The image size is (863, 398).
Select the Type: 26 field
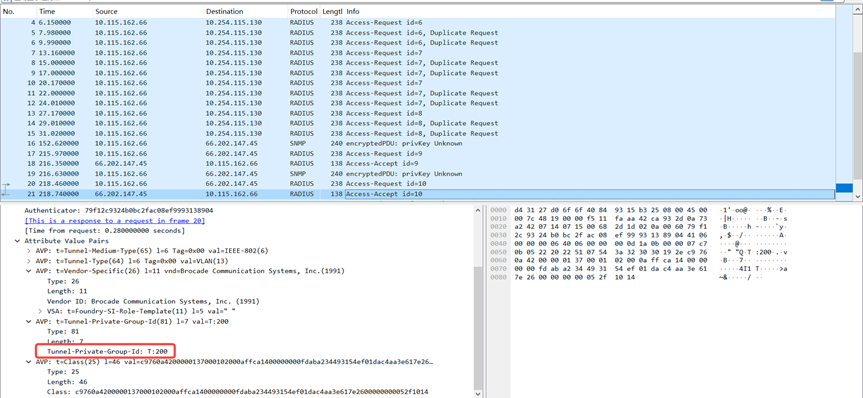pos(63,281)
